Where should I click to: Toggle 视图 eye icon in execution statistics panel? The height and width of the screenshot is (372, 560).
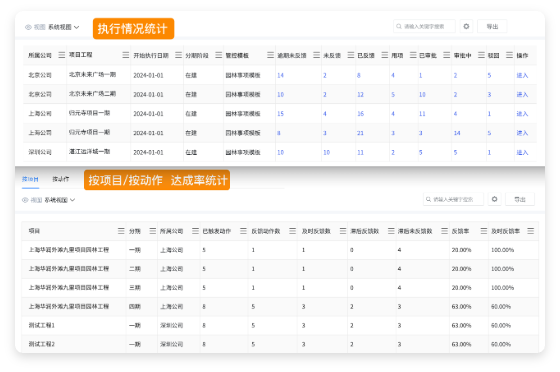click(x=28, y=27)
